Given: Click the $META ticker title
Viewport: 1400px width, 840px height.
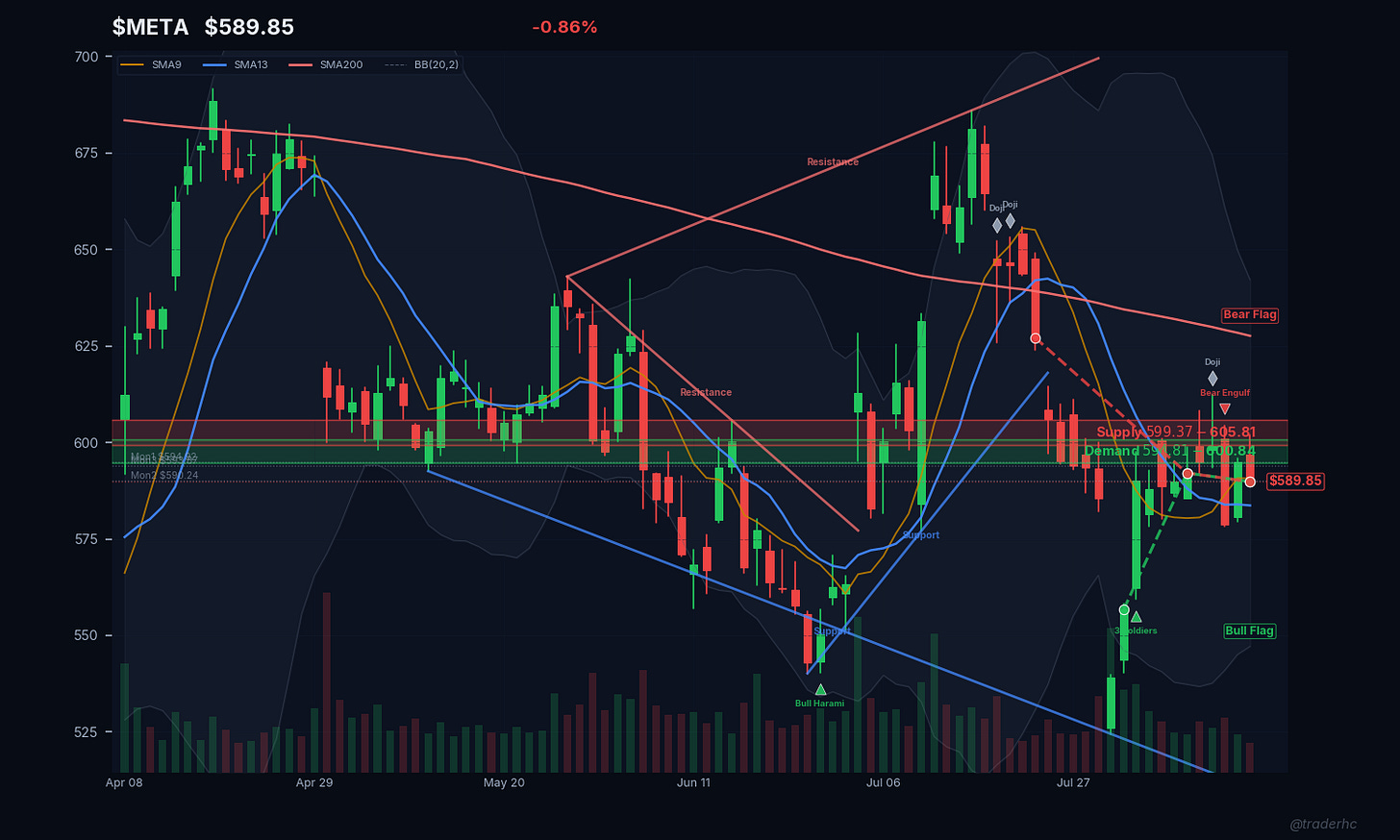Looking at the screenshot, I should (x=150, y=27).
